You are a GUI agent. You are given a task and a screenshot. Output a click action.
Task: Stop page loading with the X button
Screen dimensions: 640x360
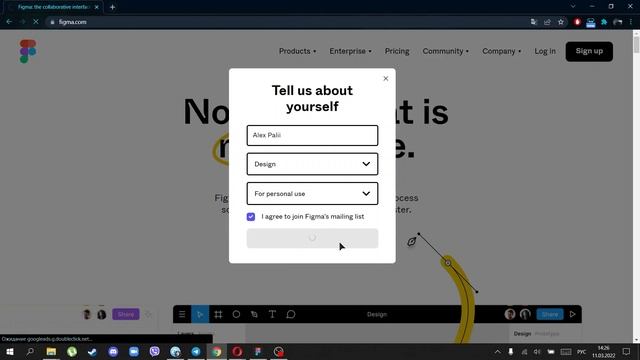click(x=36, y=22)
